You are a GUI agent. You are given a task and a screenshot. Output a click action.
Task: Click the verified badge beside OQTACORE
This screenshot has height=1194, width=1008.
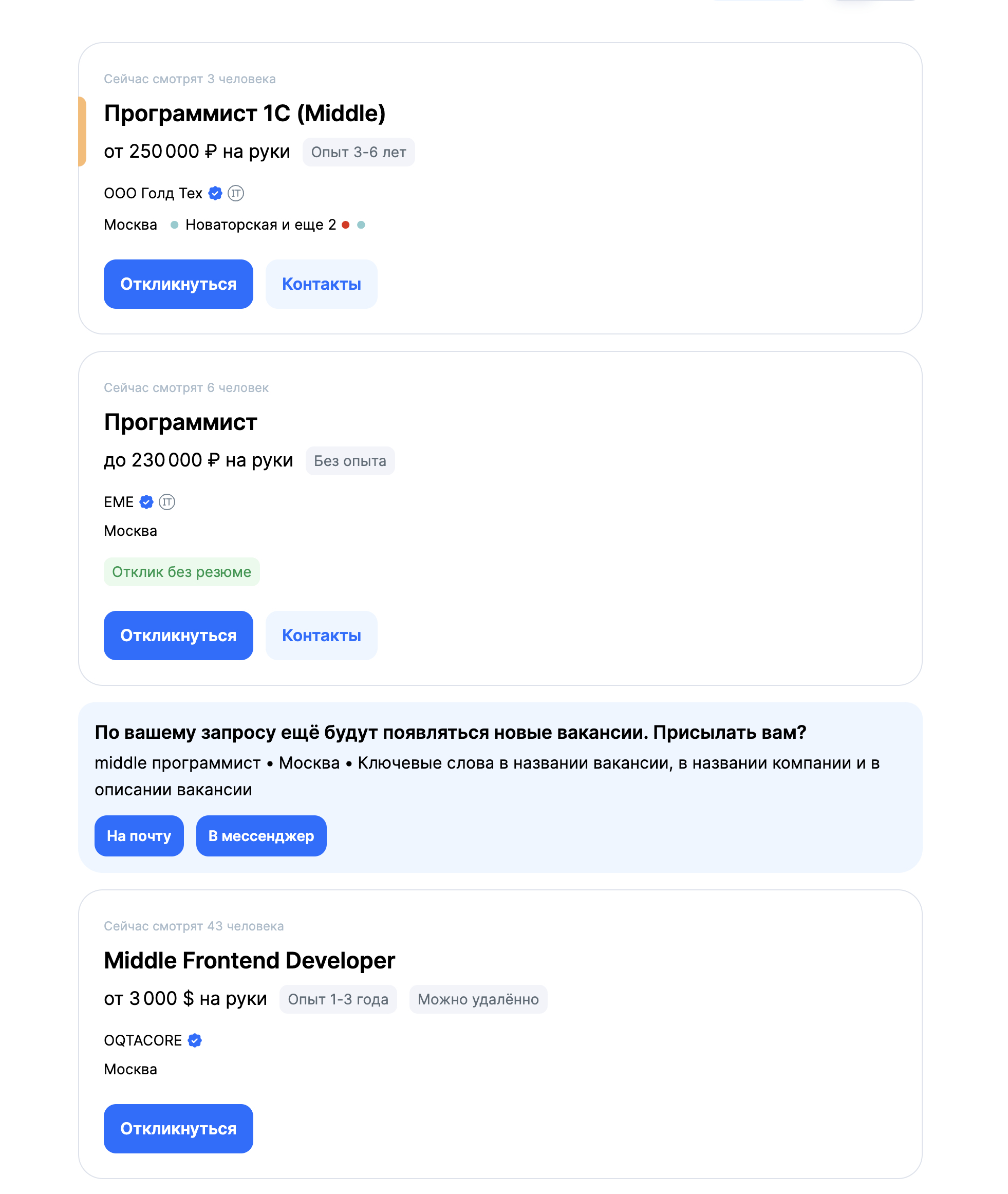click(x=195, y=1040)
